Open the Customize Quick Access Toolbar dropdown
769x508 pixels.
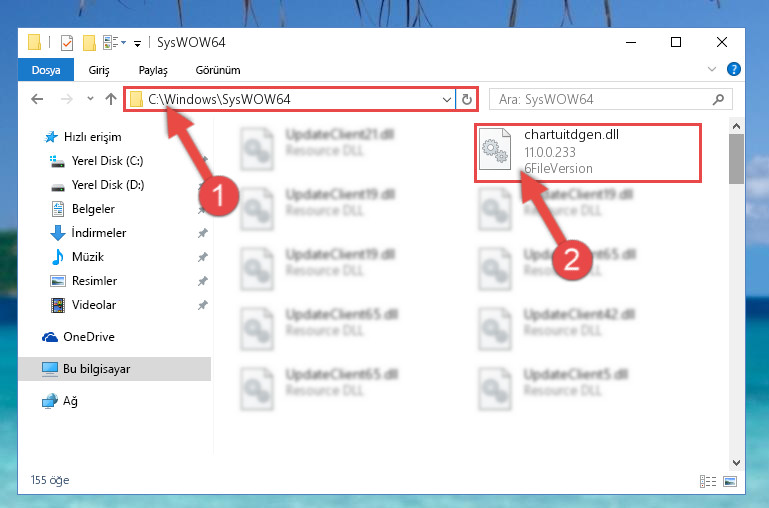138,44
